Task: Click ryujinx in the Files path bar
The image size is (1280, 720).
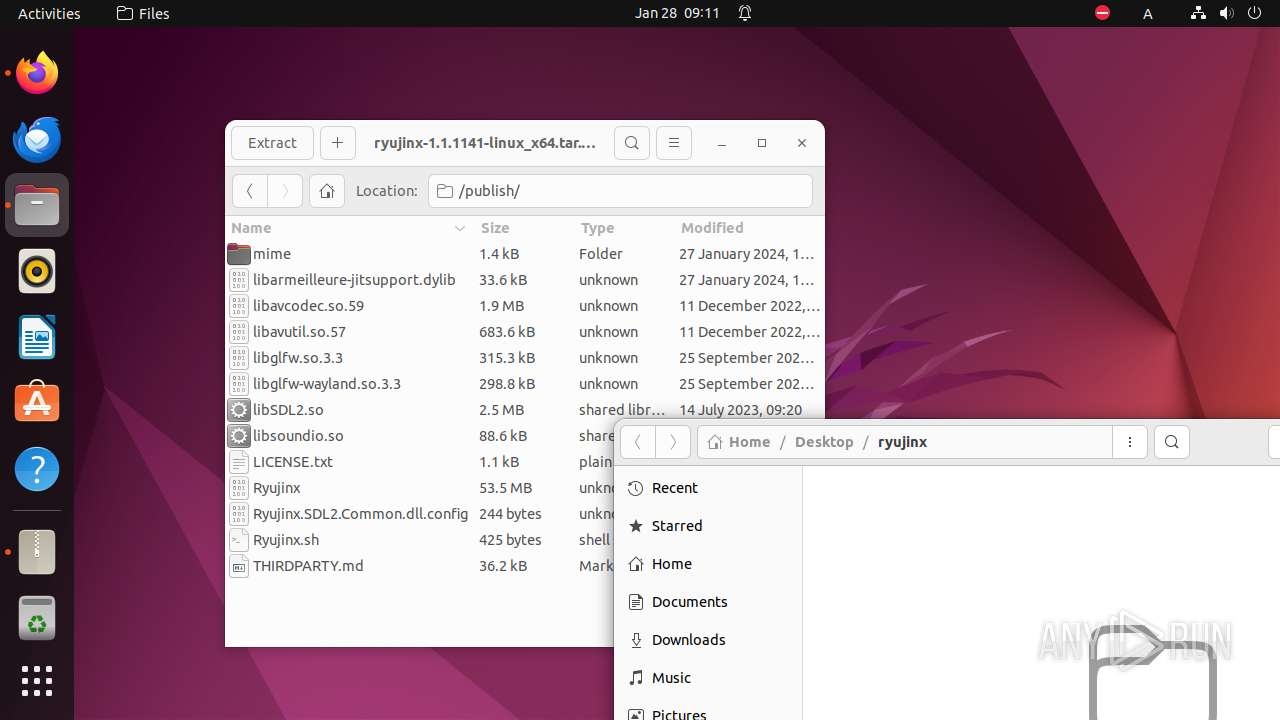Action: 903,442
